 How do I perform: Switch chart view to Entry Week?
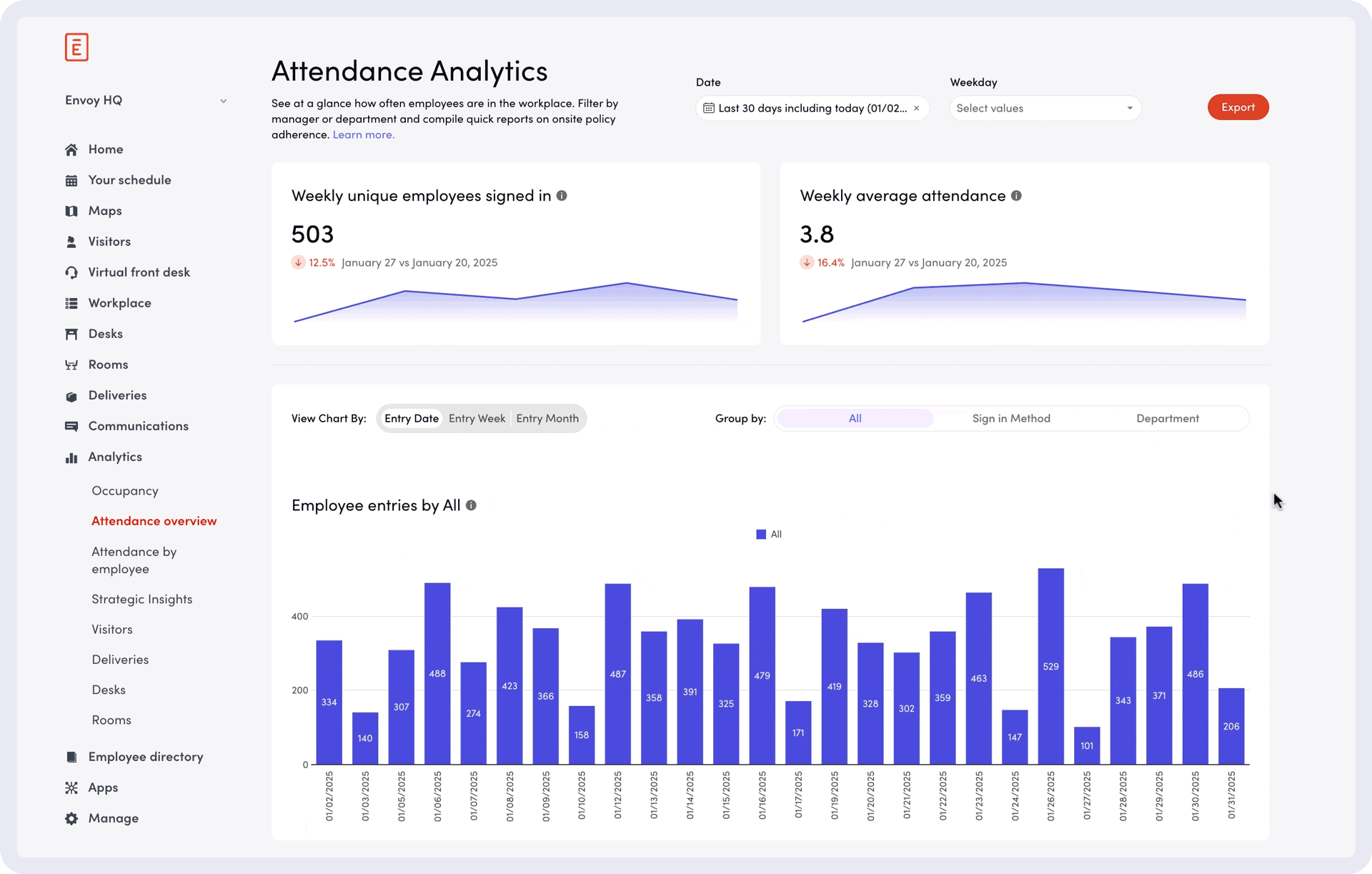477,419
